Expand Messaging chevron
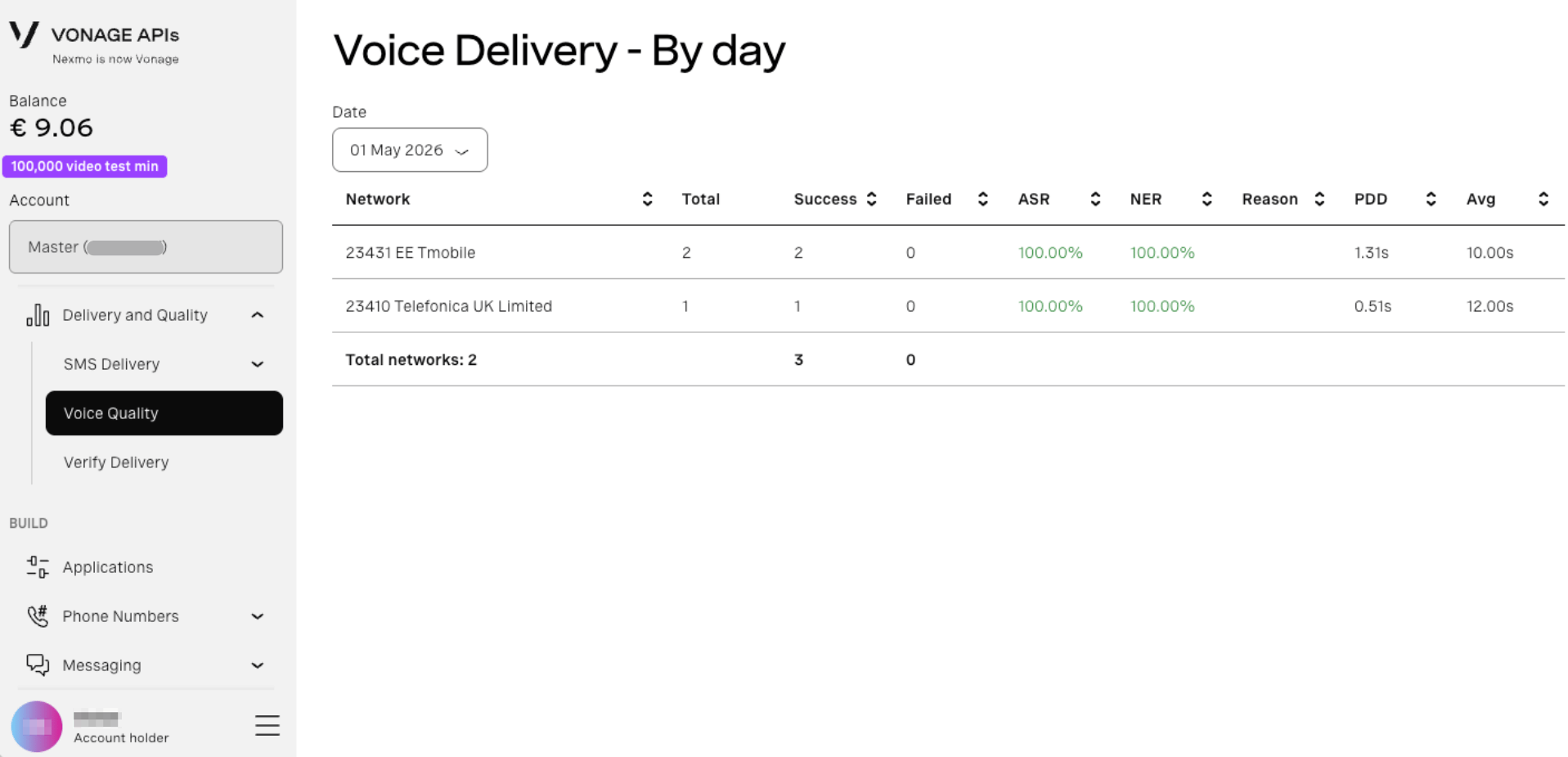 258,665
